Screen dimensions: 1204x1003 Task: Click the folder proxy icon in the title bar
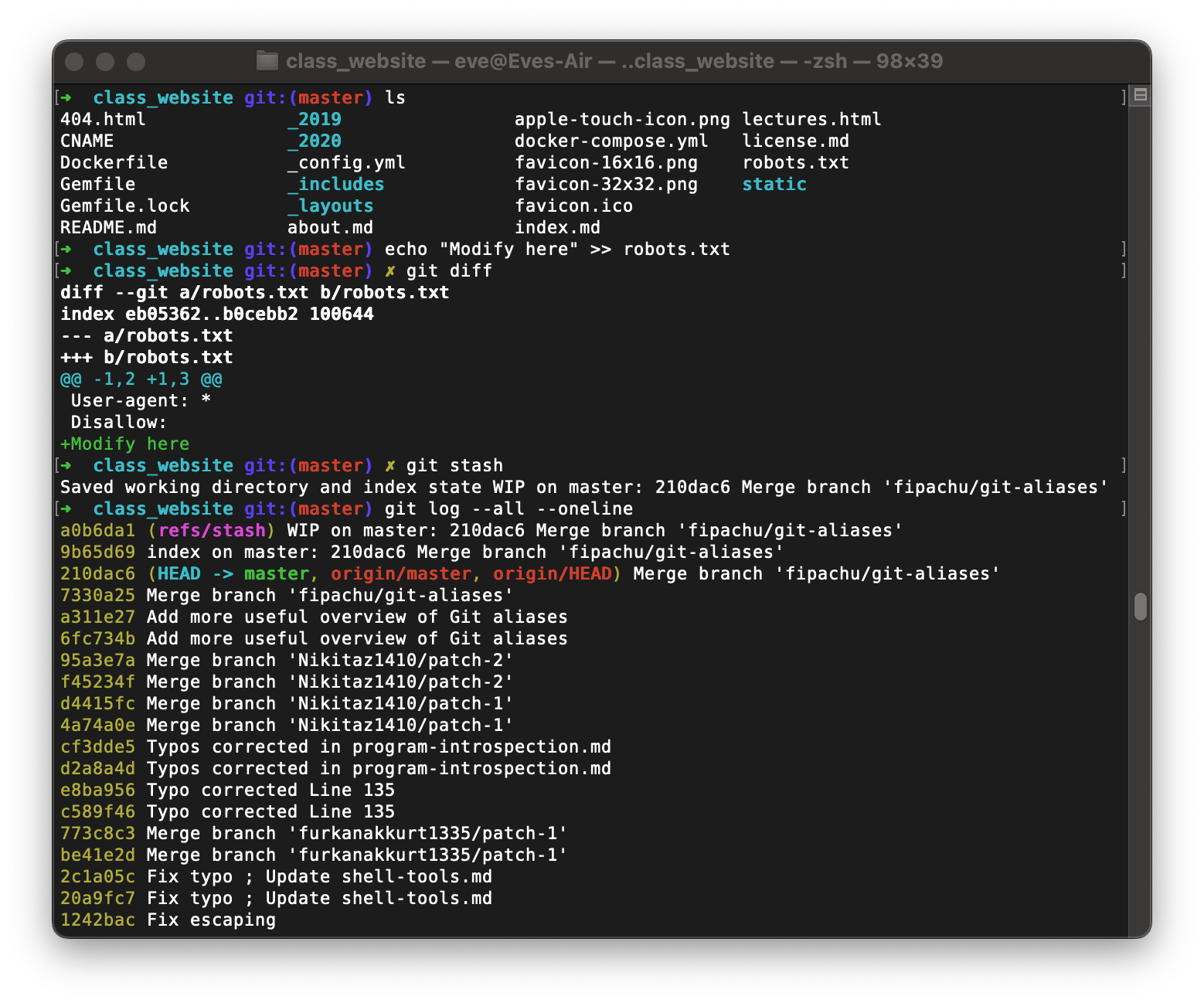pyautogui.click(x=267, y=61)
